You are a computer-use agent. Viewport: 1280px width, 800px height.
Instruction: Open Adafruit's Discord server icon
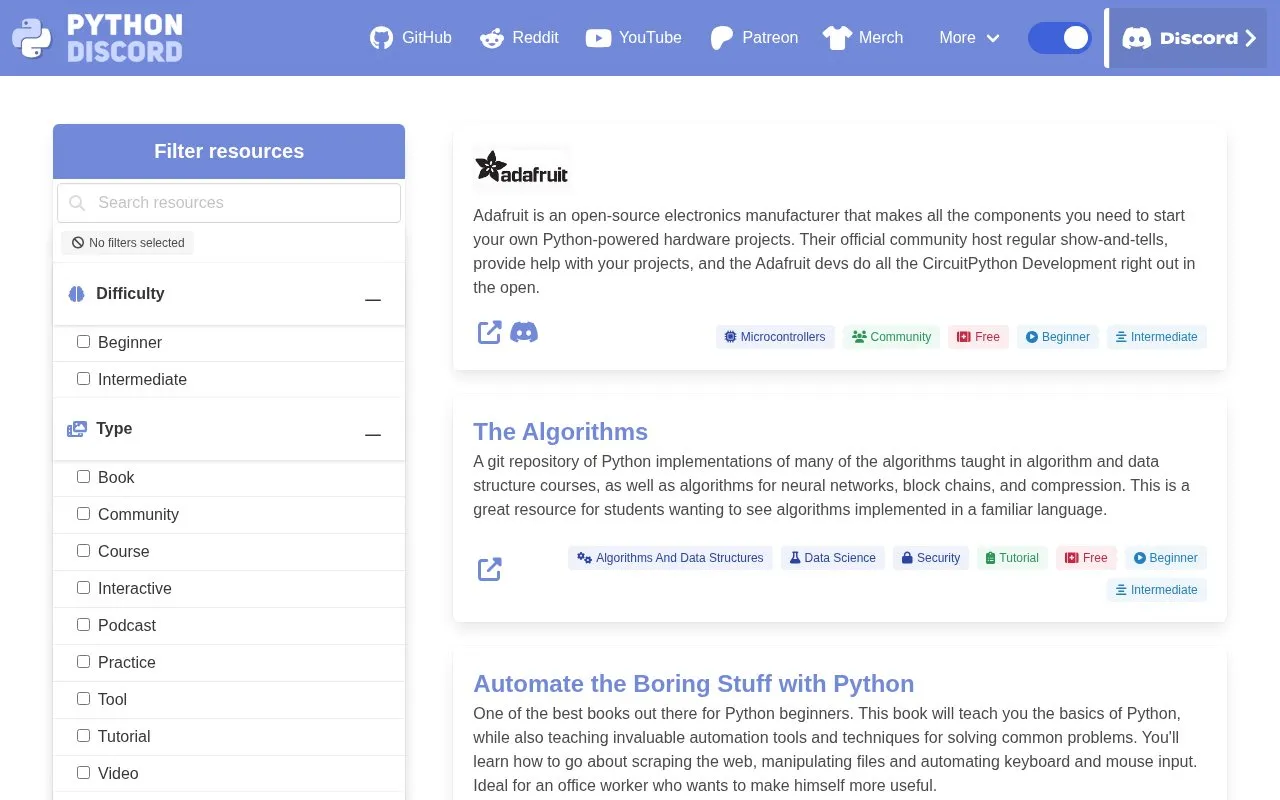pyautogui.click(x=524, y=332)
